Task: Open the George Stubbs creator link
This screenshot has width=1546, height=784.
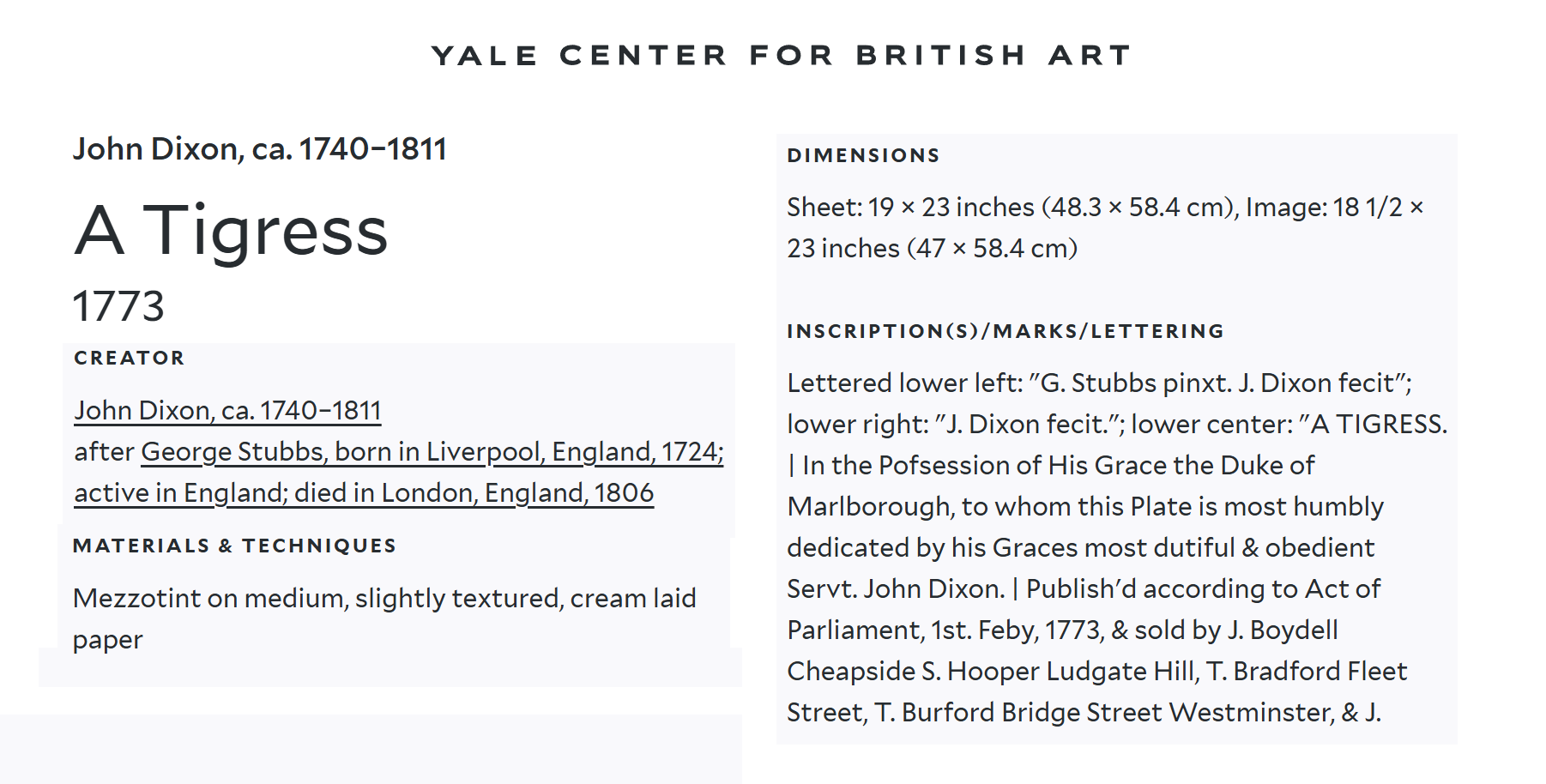Action: point(432,452)
